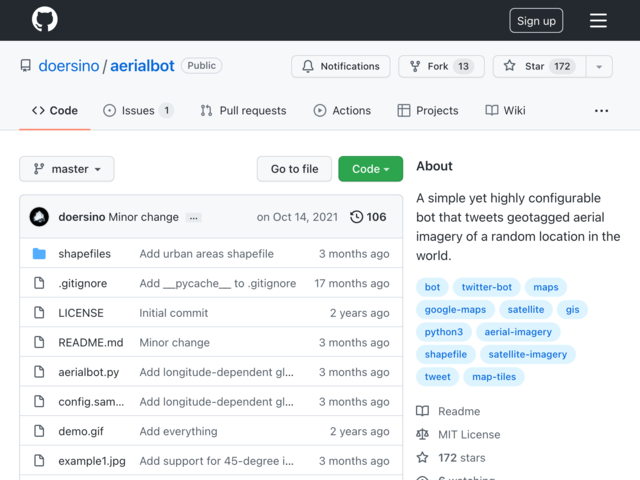The height and width of the screenshot is (480, 640).
Task: Fork the repository with Fork button
Action: pos(441,66)
